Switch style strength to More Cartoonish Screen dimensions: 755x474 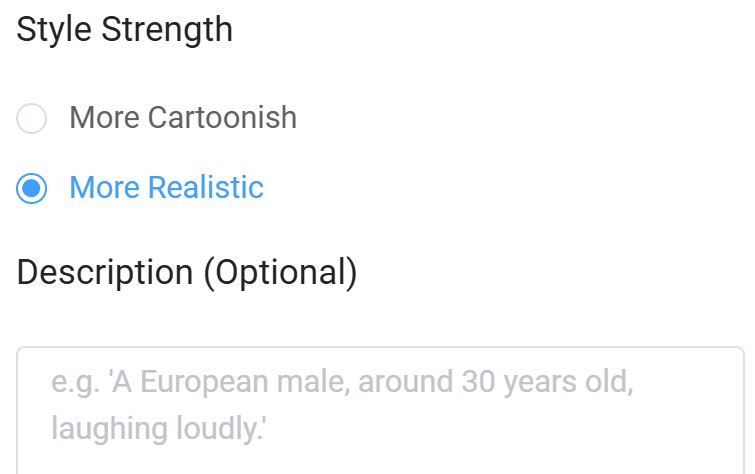pyautogui.click(x=32, y=118)
